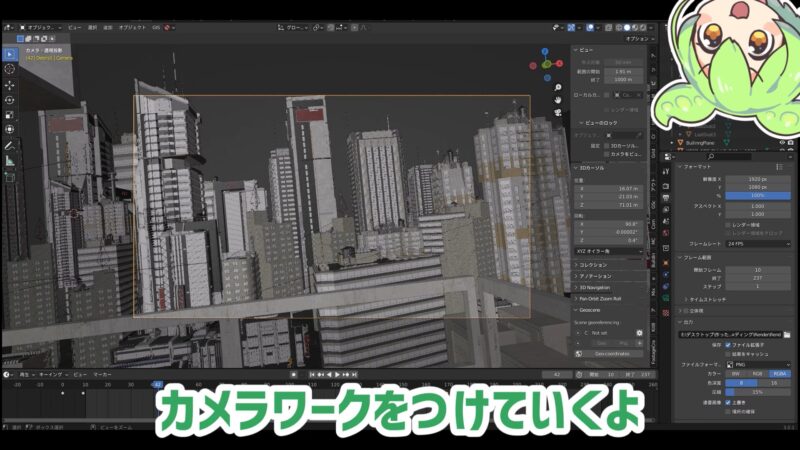This screenshot has height=450, width=800.
Task: Select the Annotate pencil tool
Action: point(10,145)
